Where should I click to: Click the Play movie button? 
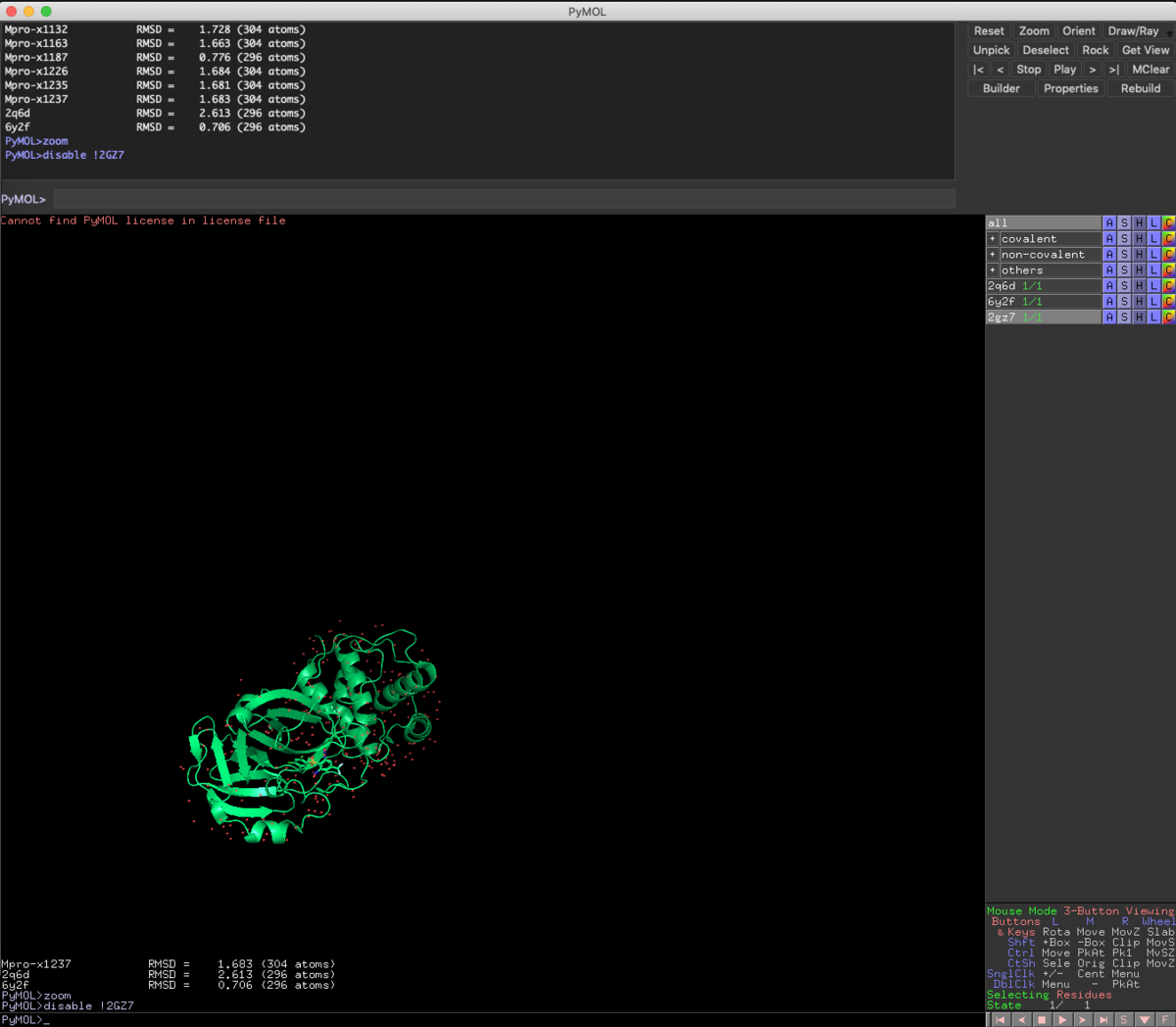1065,70
